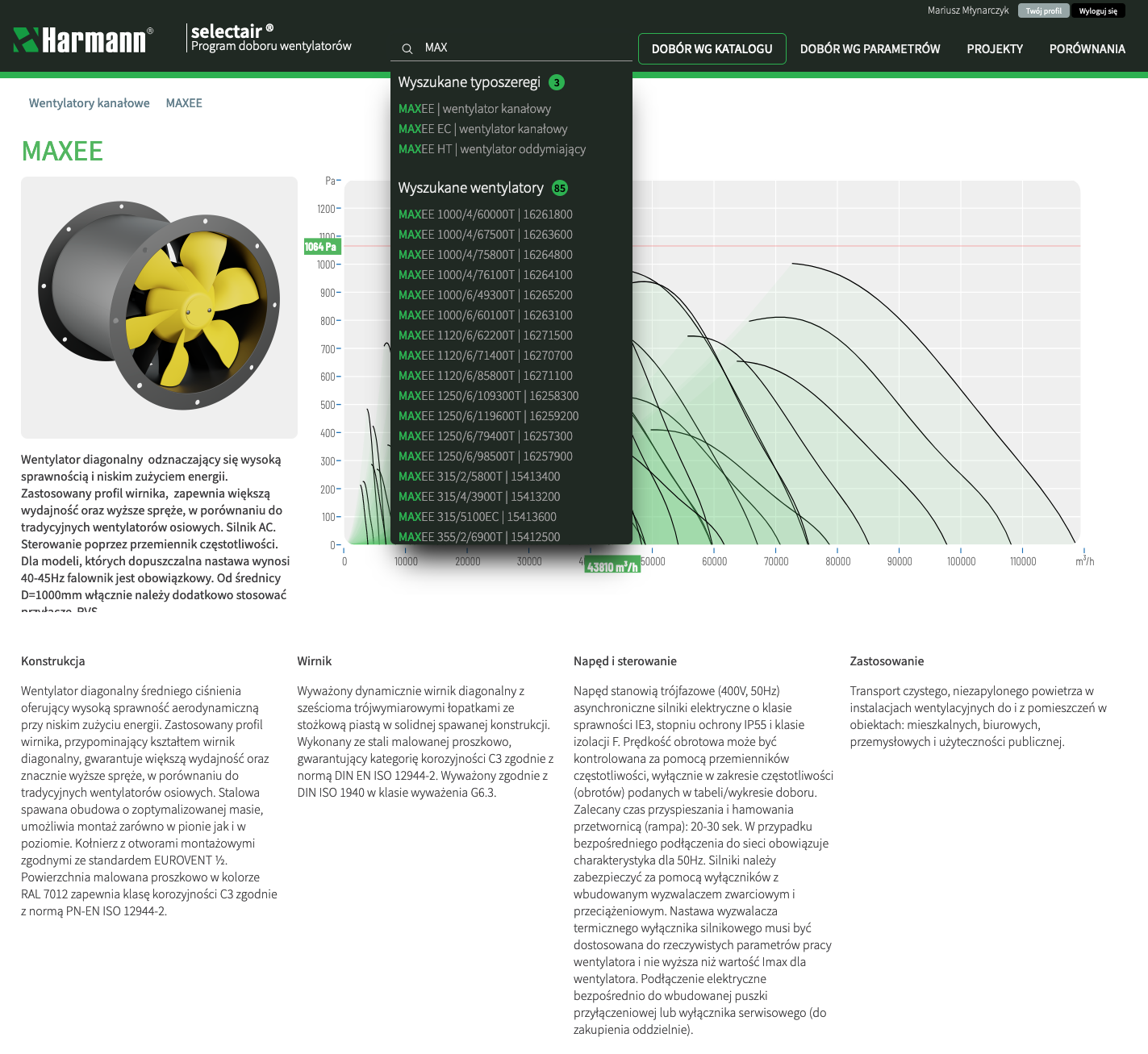Open the PROJEKTY menu item
The width and height of the screenshot is (1148, 1054).
coord(995,49)
